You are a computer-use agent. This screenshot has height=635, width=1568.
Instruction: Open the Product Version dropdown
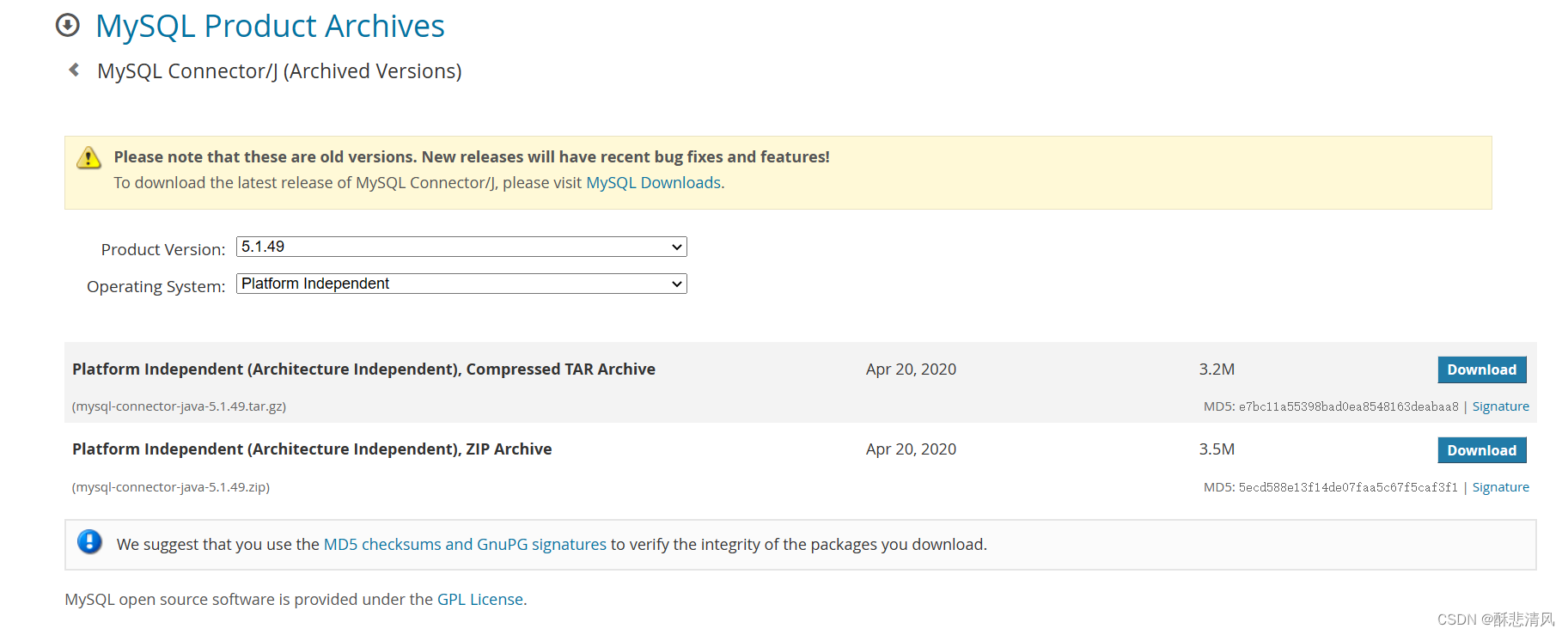pos(461,247)
